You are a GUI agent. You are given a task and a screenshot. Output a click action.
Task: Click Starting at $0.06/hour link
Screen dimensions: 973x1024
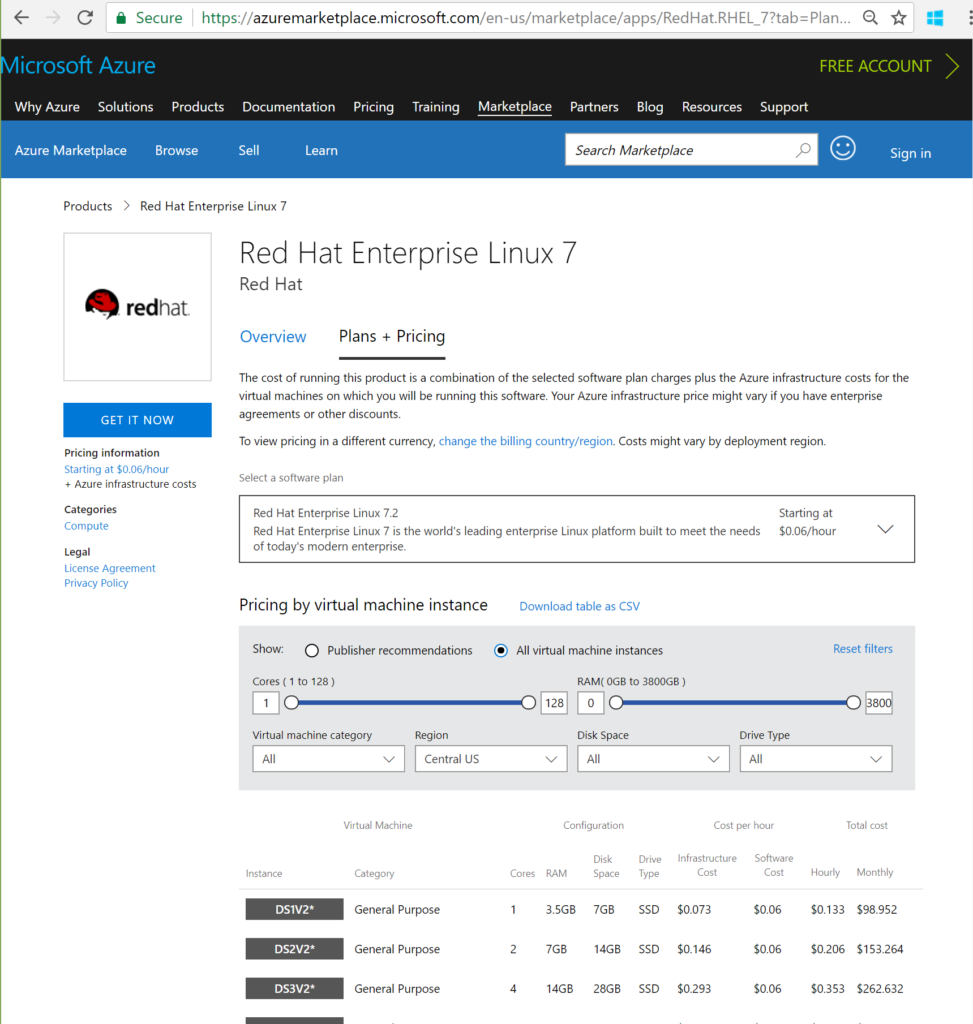pos(116,469)
